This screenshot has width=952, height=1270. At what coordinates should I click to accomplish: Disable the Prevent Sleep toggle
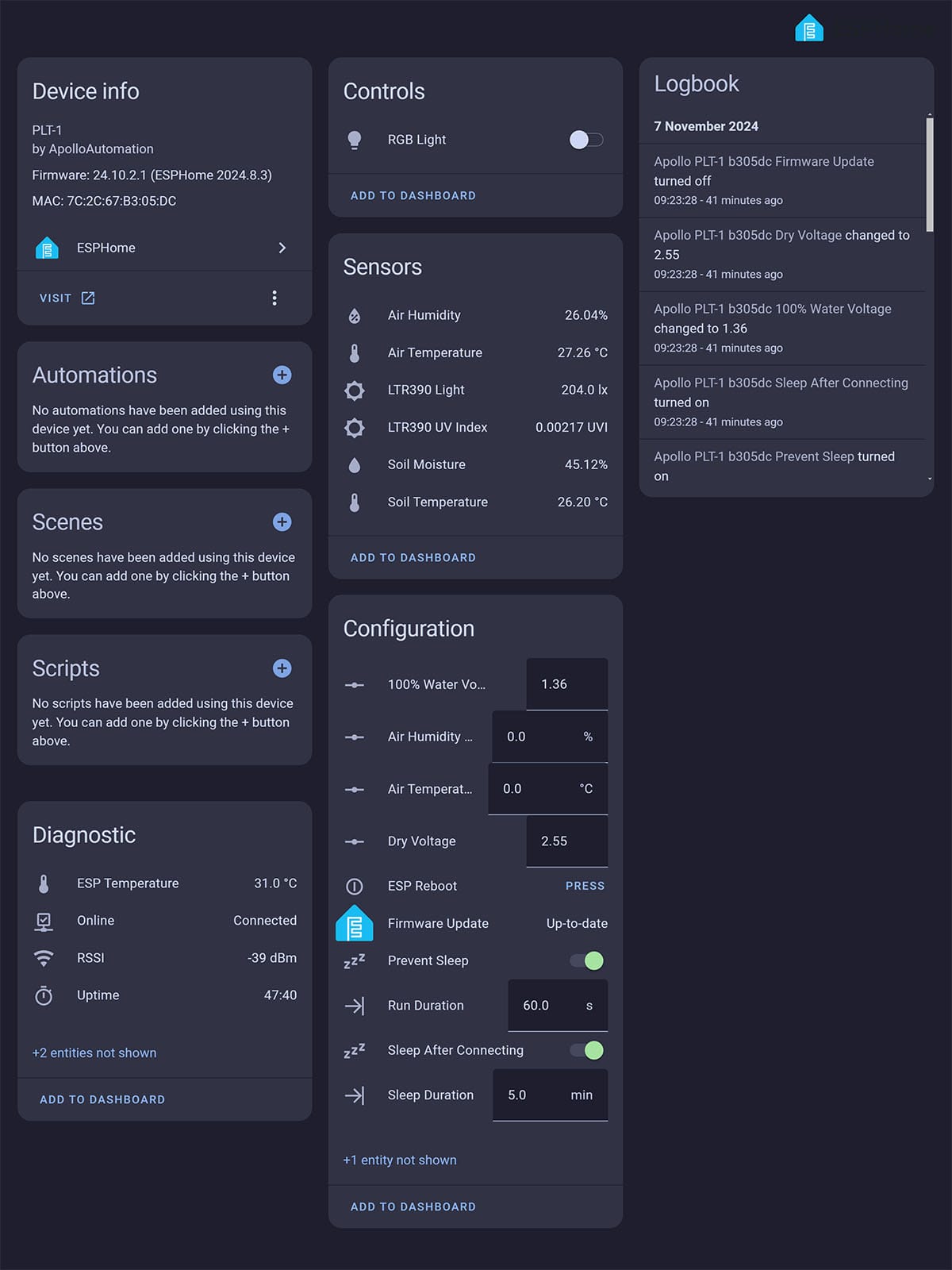click(587, 960)
